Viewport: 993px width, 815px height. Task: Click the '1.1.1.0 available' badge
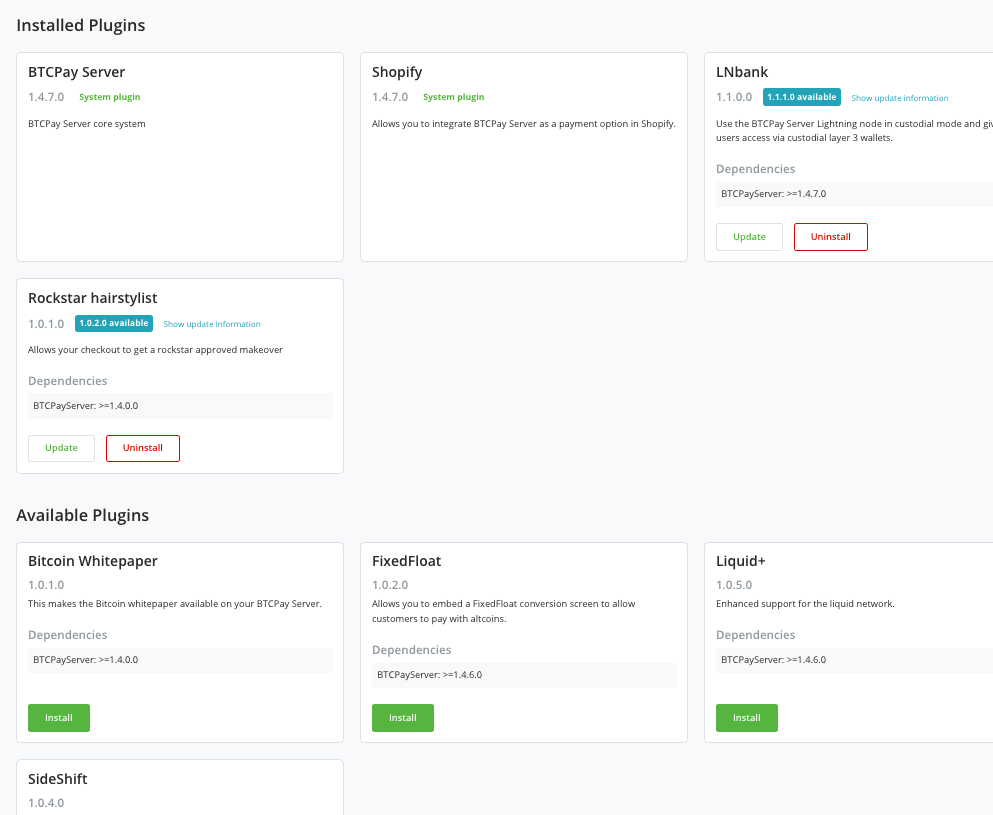[x=802, y=97]
